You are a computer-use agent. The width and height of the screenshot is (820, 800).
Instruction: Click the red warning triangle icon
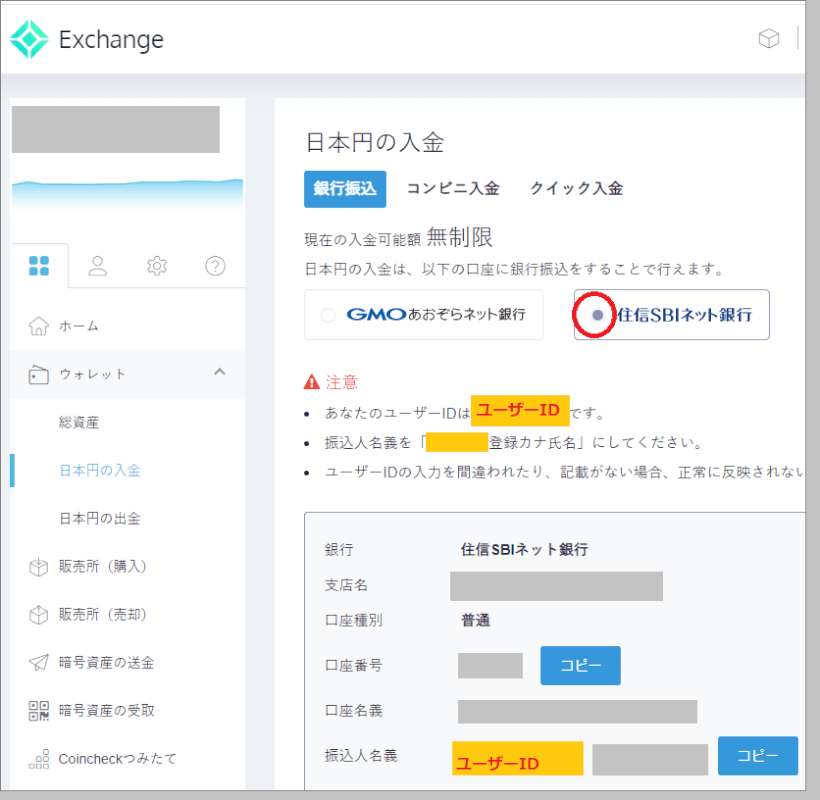coord(312,382)
